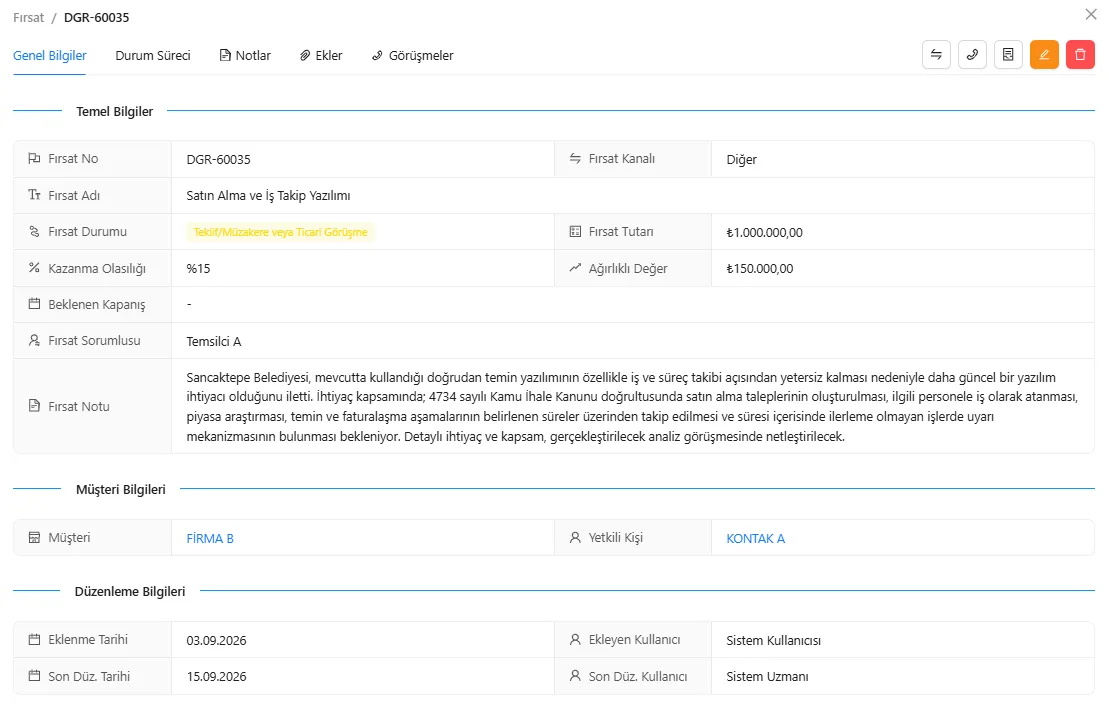
Task: Click the '15.09.2026' last edit date
Action: tap(216, 677)
